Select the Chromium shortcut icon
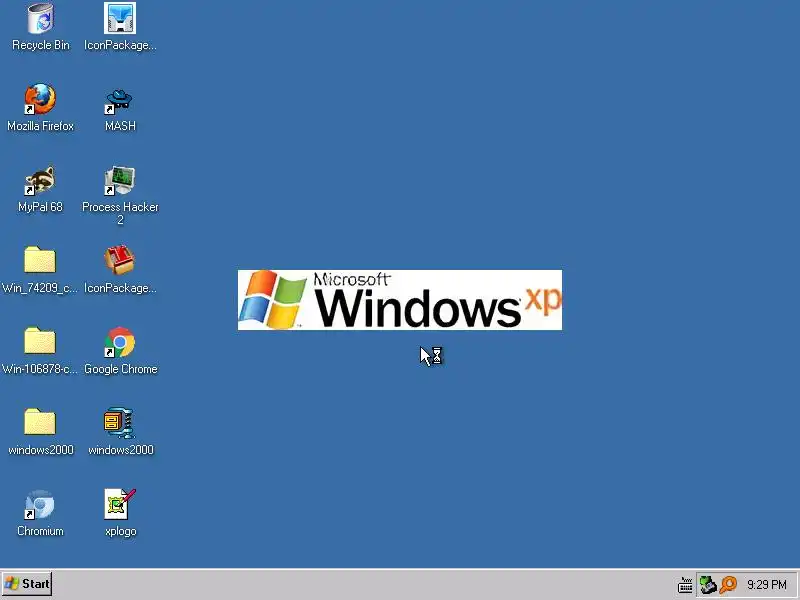The width and height of the screenshot is (800, 600). point(40,504)
